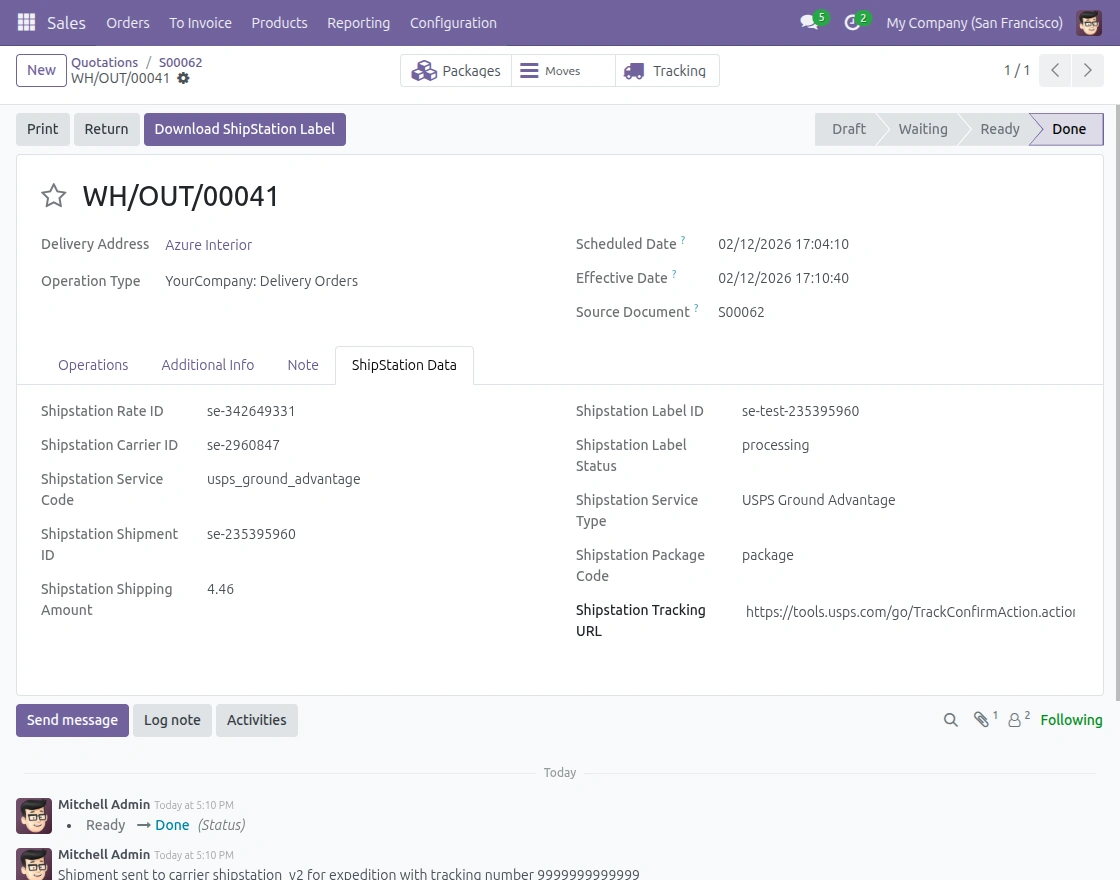The height and width of the screenshot is (880, 1120).
Task: Go to next record arrow
Action: (x=1087, y=70)
